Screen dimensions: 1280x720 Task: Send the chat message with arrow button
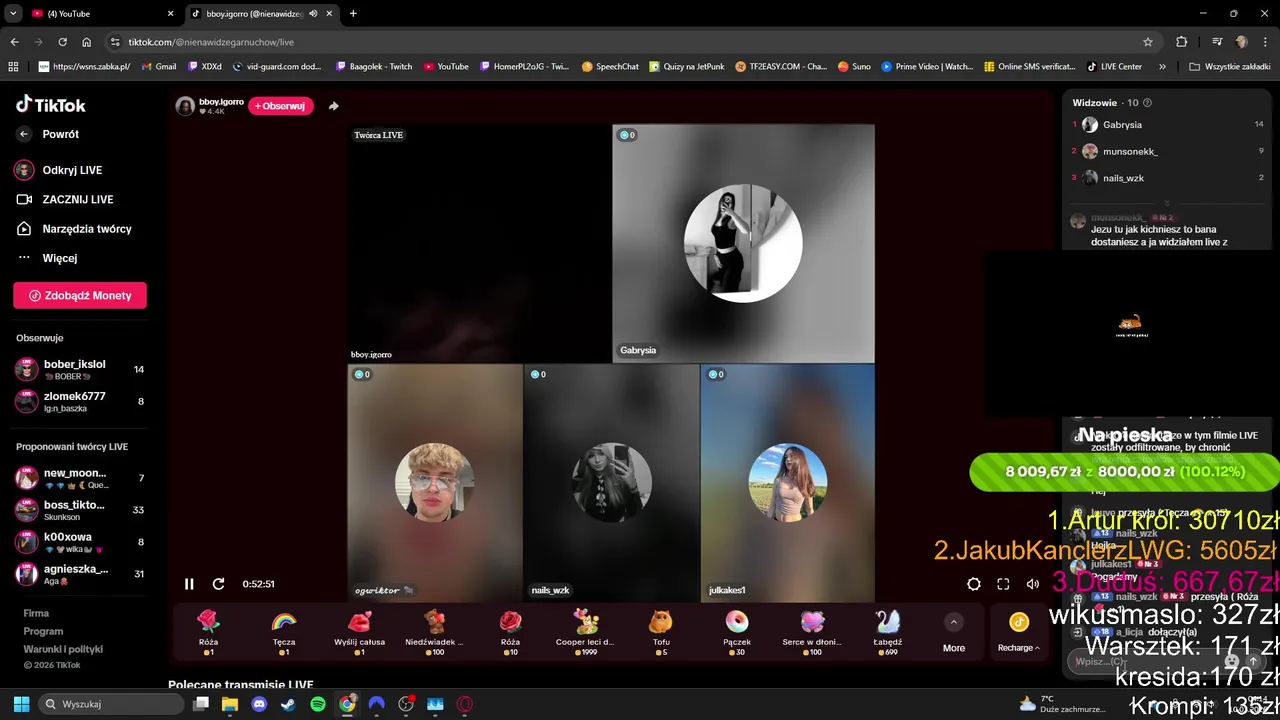click(1253, 661)
